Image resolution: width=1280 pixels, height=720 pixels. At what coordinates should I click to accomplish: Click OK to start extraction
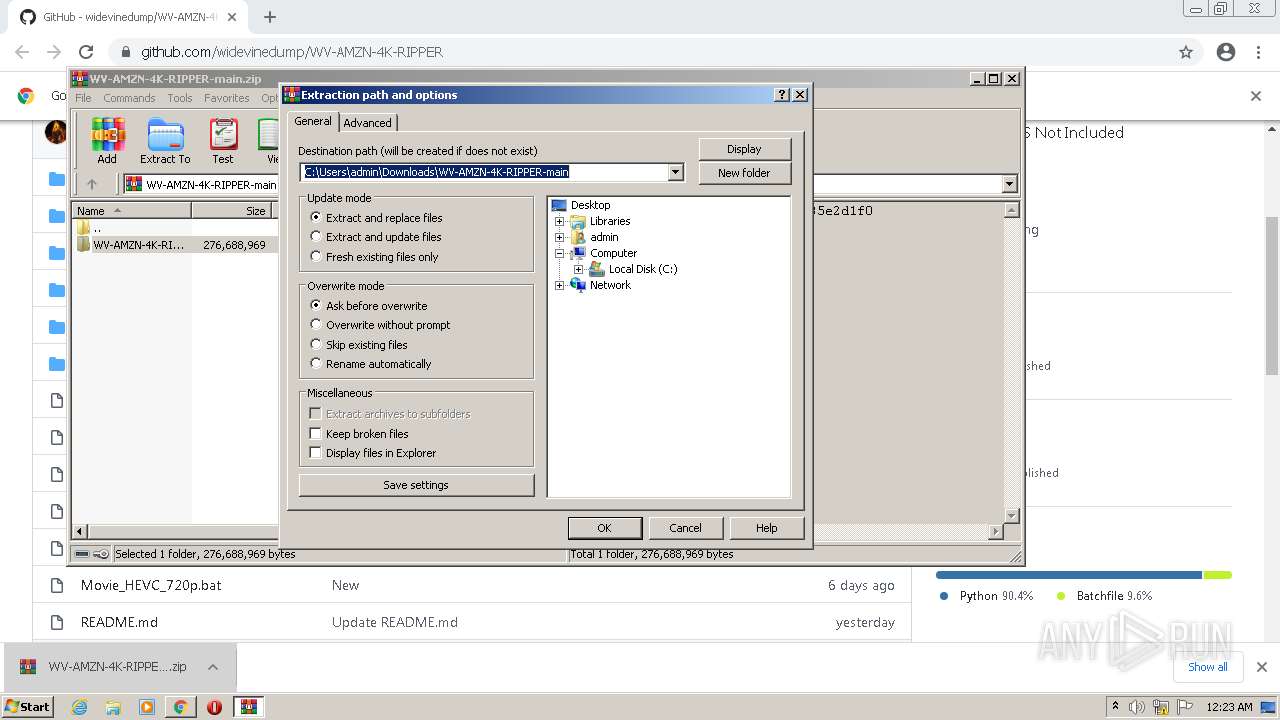point(604,528)
